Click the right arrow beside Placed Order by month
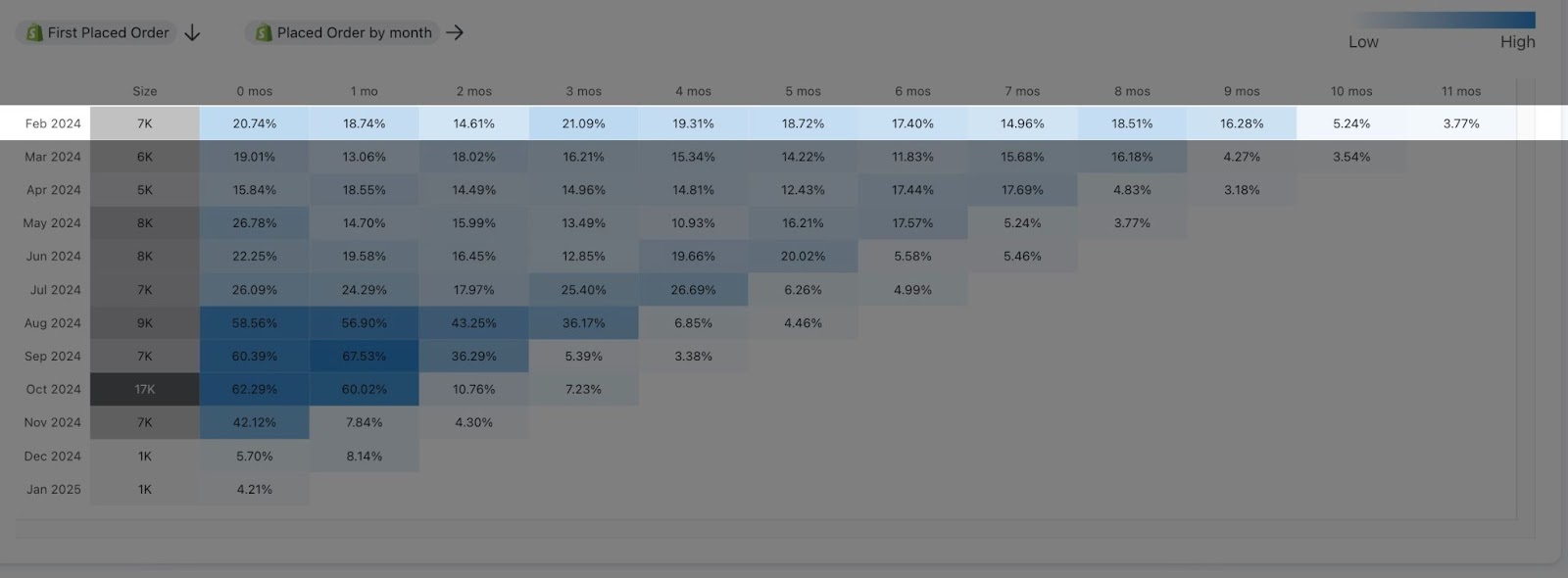The height and width of the screenshot is (578, 1568). click(x=455, y=32)
